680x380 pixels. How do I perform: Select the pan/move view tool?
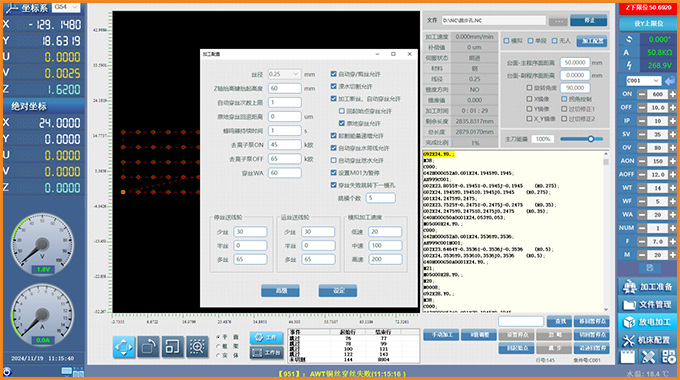pos(124,347)
